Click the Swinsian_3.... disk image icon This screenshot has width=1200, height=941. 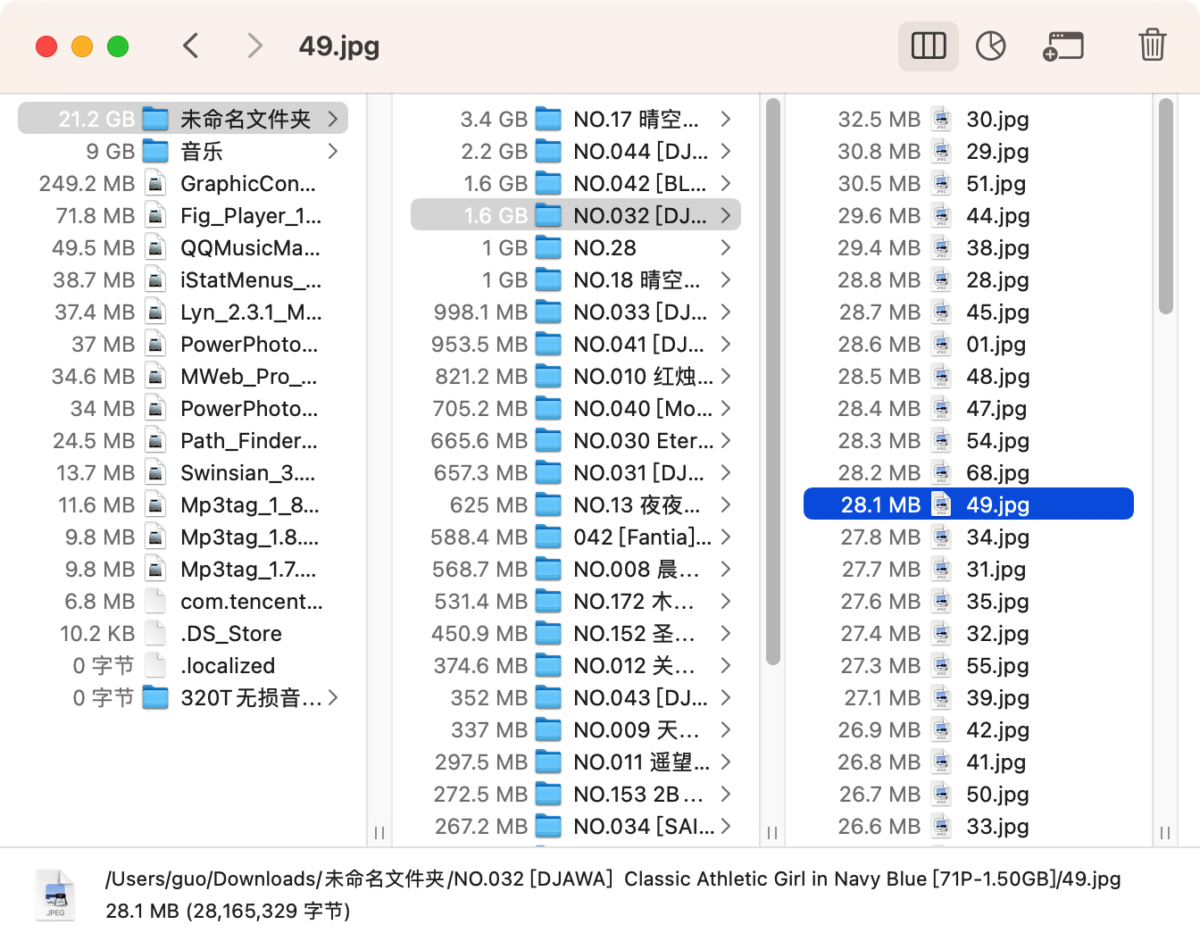(x=155, y=472)
